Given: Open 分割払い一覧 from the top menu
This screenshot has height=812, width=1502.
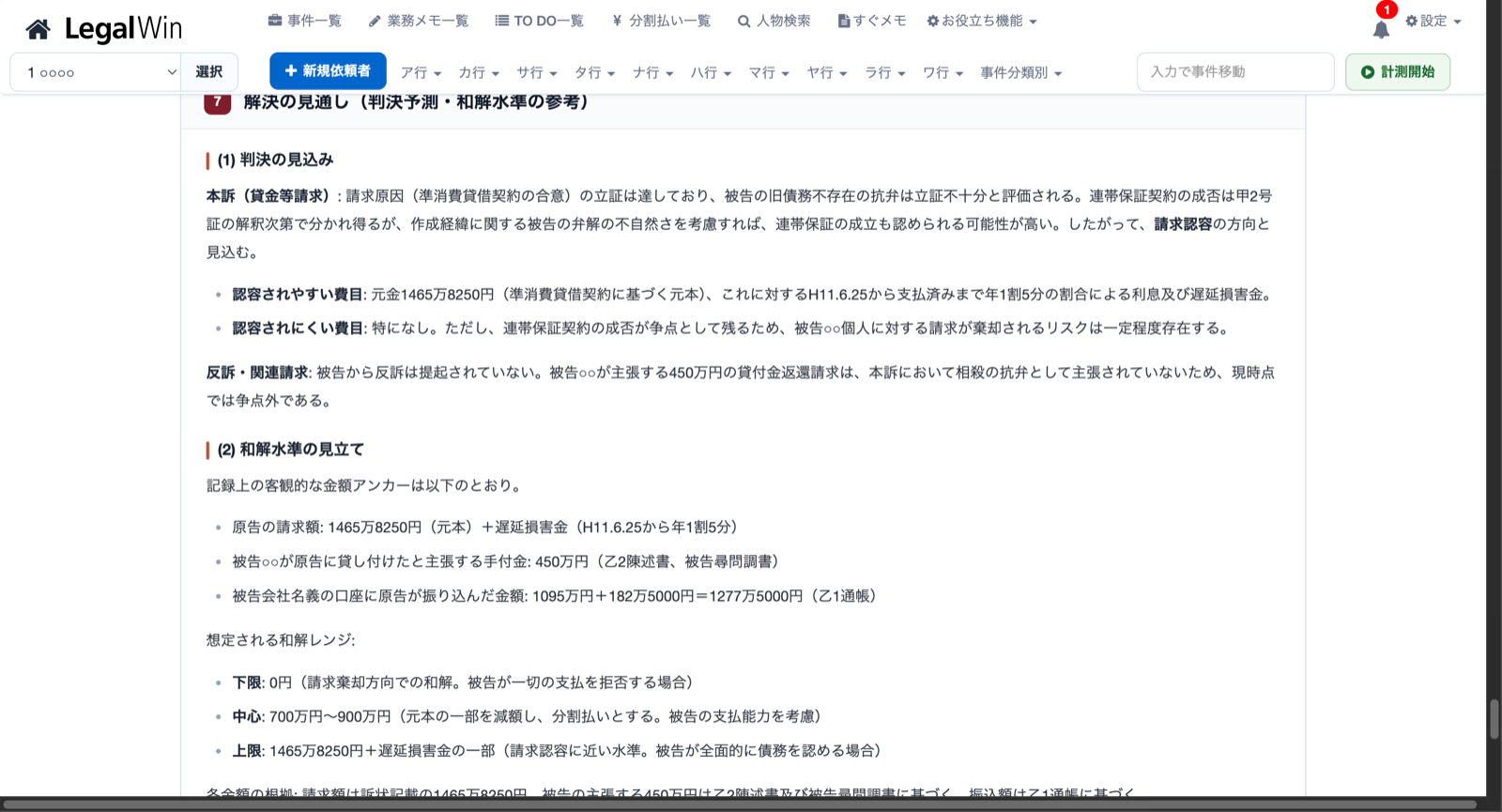Looking at the screenshot, I should [x=661, y=21].
